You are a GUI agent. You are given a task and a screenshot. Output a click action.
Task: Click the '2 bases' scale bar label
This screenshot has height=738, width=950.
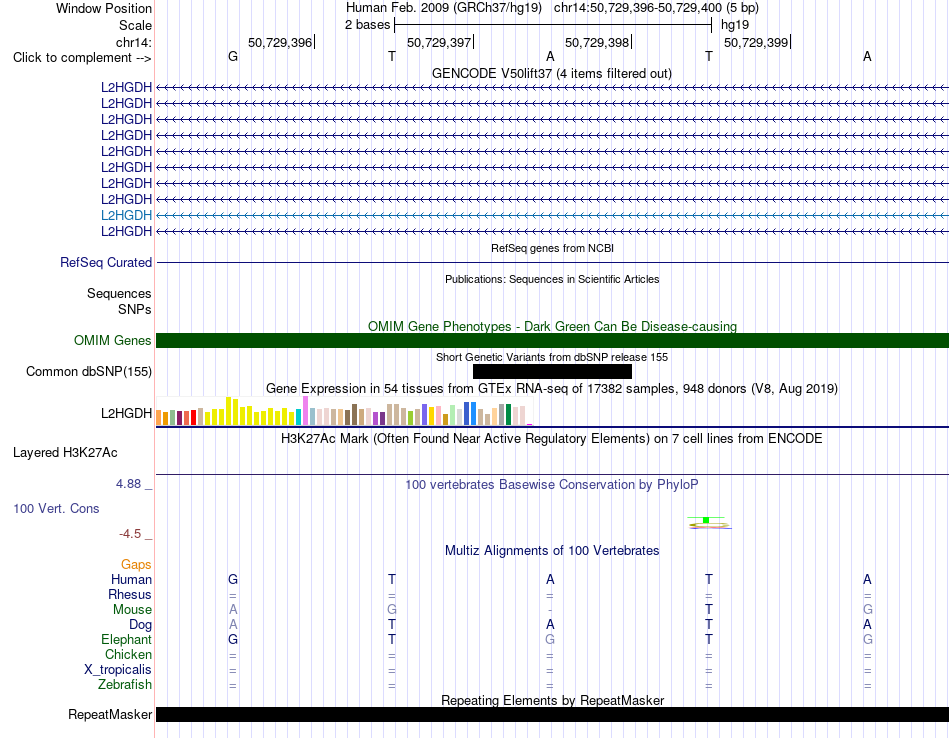point(368,25)
